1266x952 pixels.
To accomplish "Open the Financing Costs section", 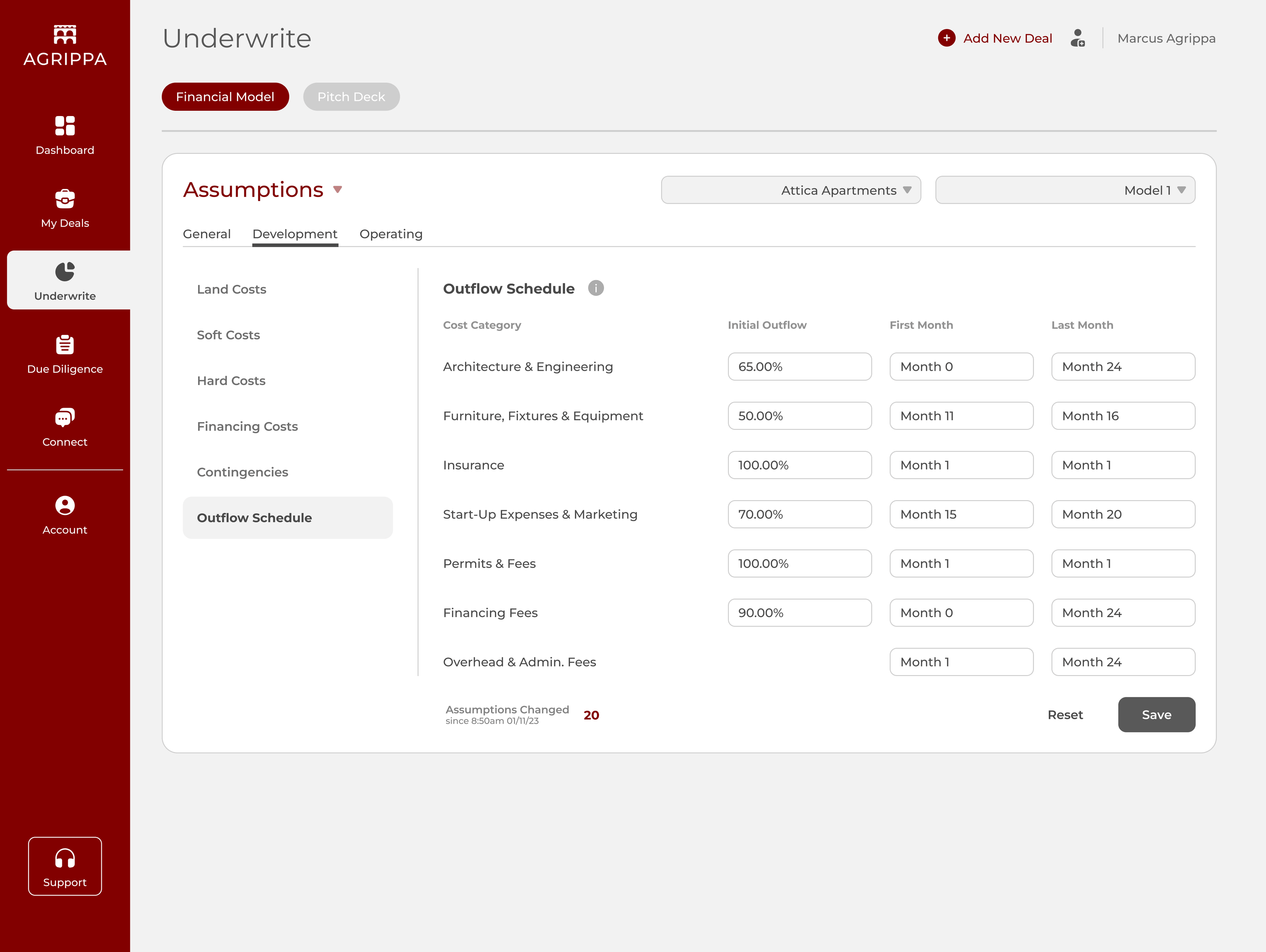I will coord(247,426).
